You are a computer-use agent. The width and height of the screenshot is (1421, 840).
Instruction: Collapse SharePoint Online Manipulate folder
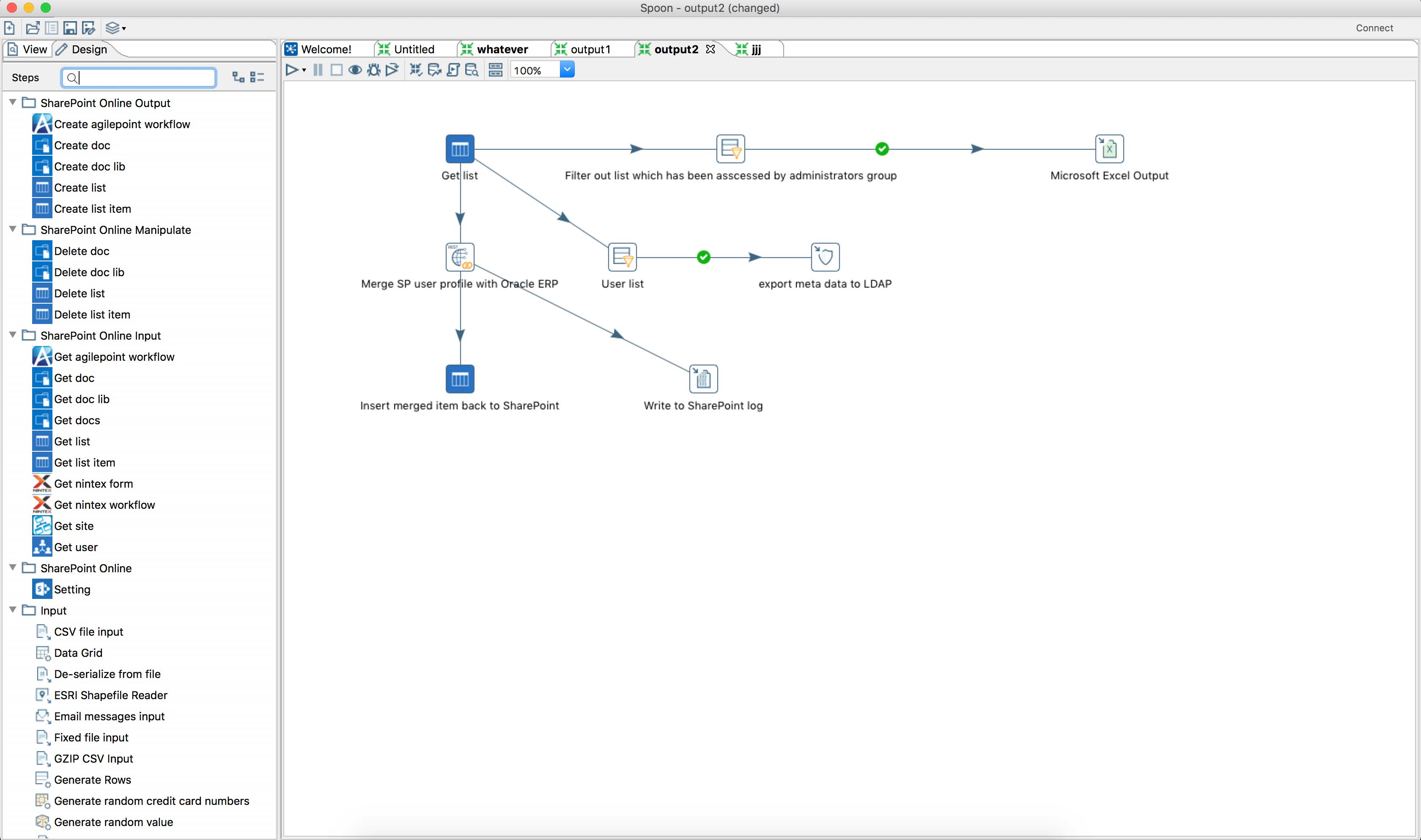(12, 229)
